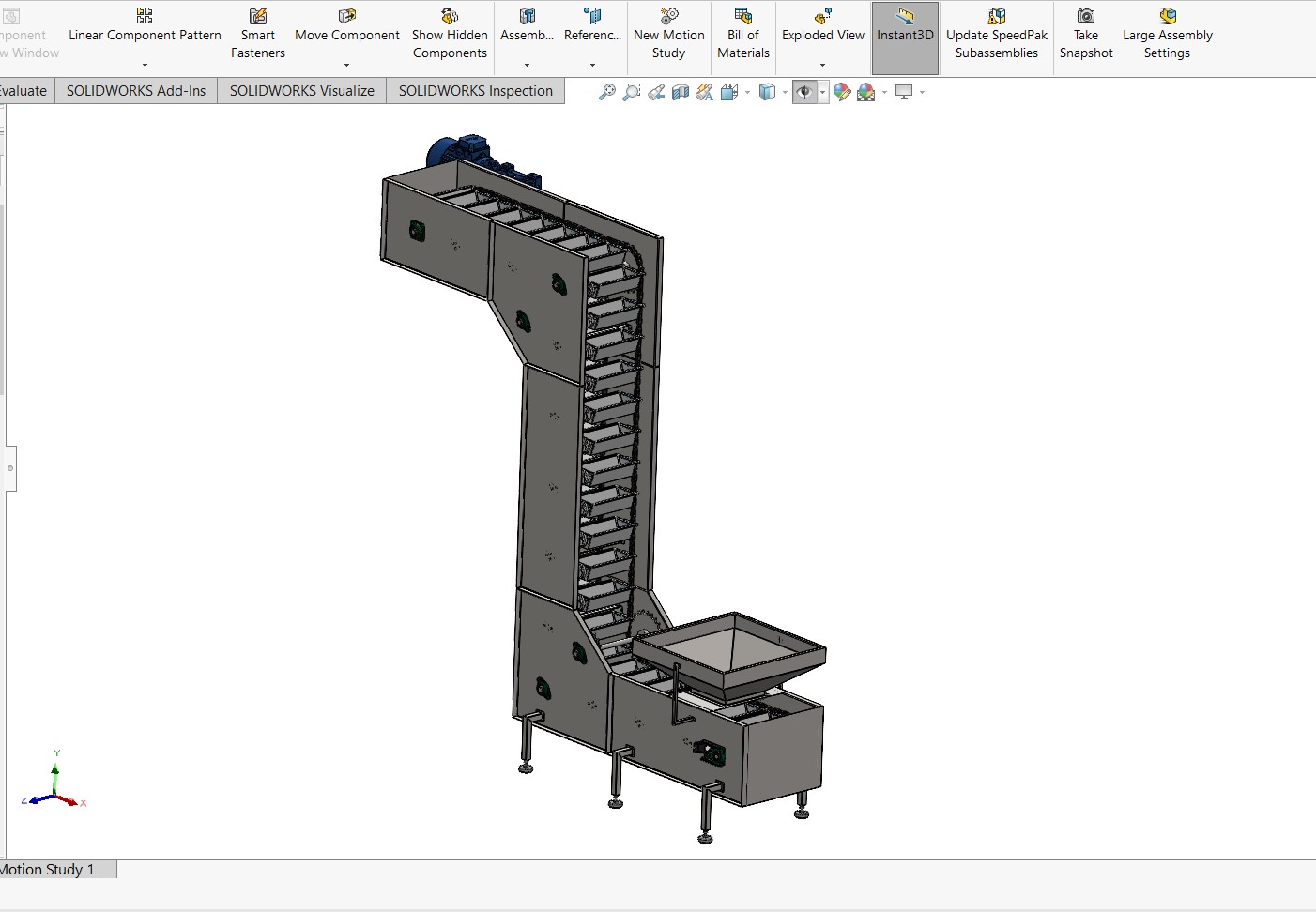Click the Take Snapshot camera icon

coord(1086,16)
